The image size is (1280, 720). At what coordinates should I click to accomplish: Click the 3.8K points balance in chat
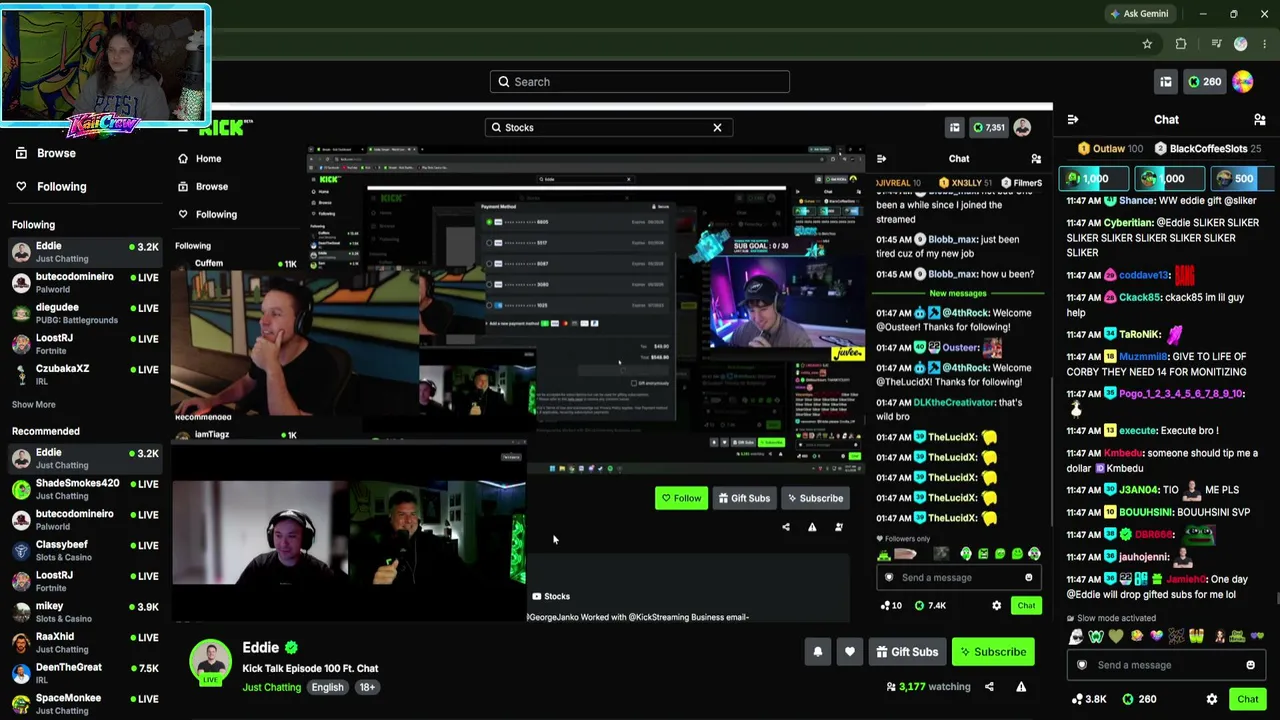1088,700
